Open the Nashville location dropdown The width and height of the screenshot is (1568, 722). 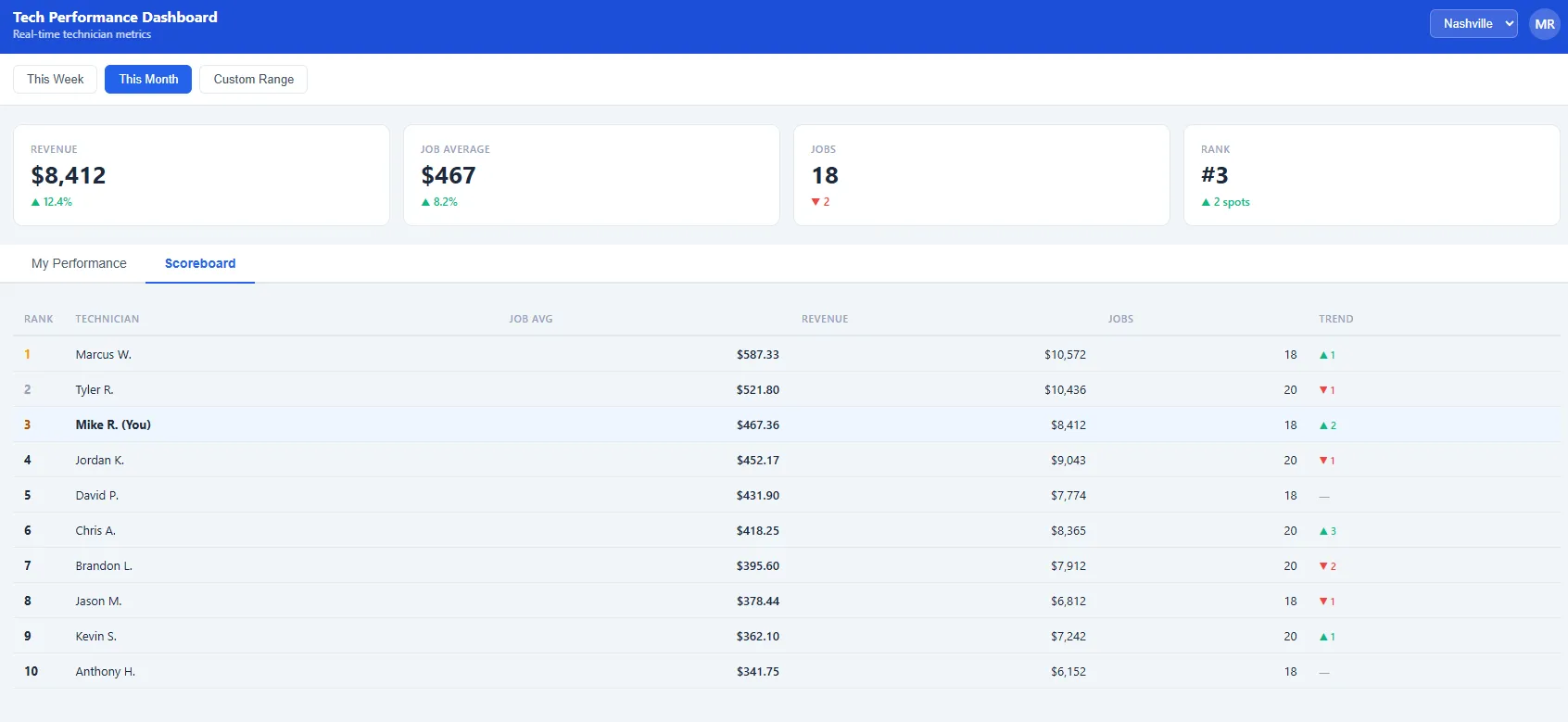tap(1473, 24)
